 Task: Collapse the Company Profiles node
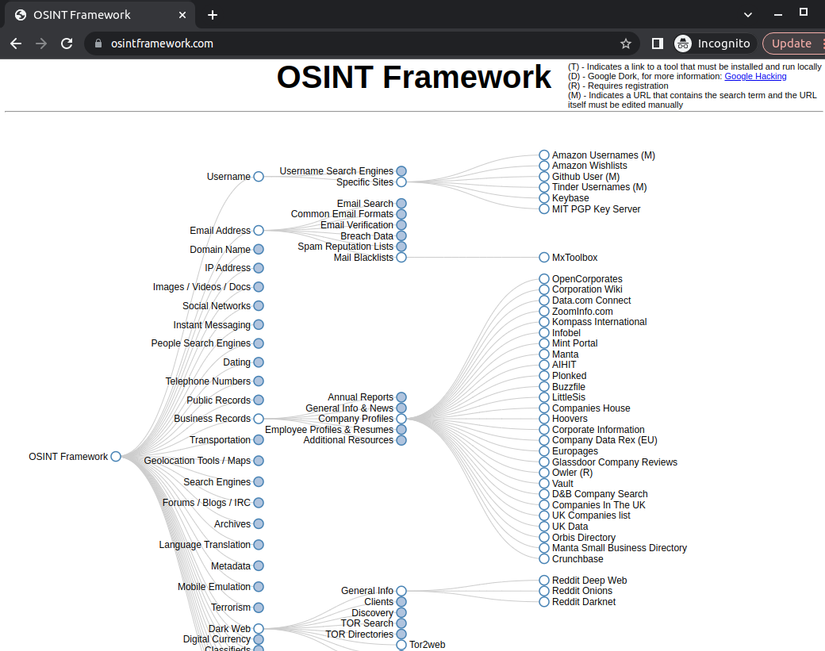pyautogui.click(x=401, y=418)
